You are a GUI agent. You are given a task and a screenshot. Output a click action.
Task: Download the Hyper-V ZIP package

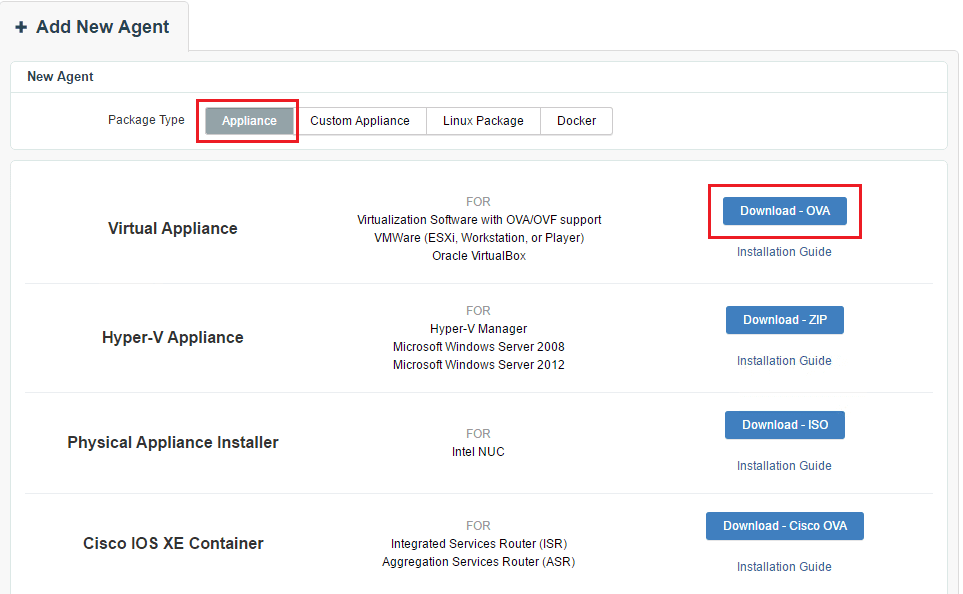(x=785, y=320)
